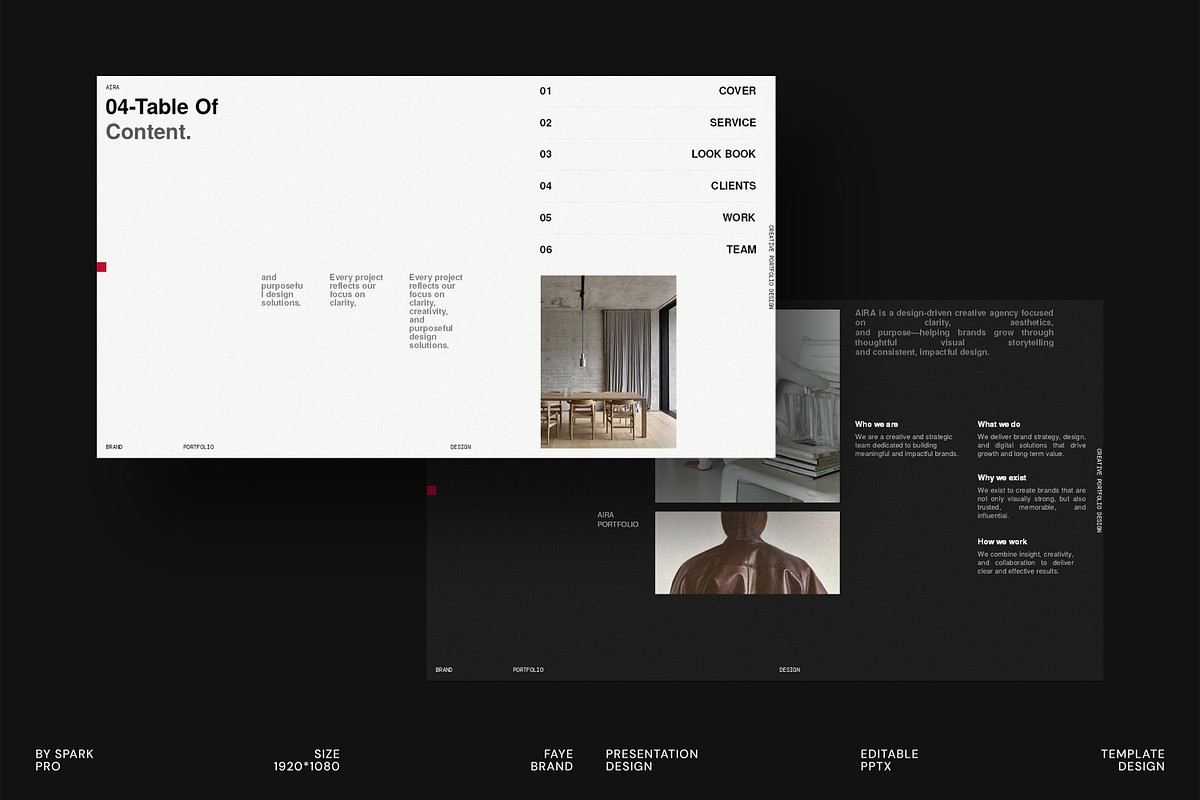The height and width of the screenshot is (800, 1200).
Task: Click the "TEMPLATE DESIGN" caption
Action: (x=1133, y=760)
